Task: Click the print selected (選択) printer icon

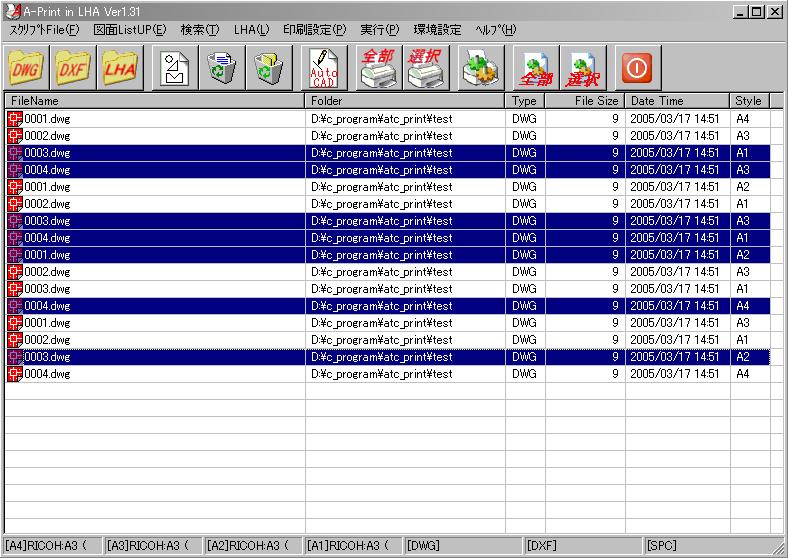Action: pyautogui.click(x=426, y=68)
